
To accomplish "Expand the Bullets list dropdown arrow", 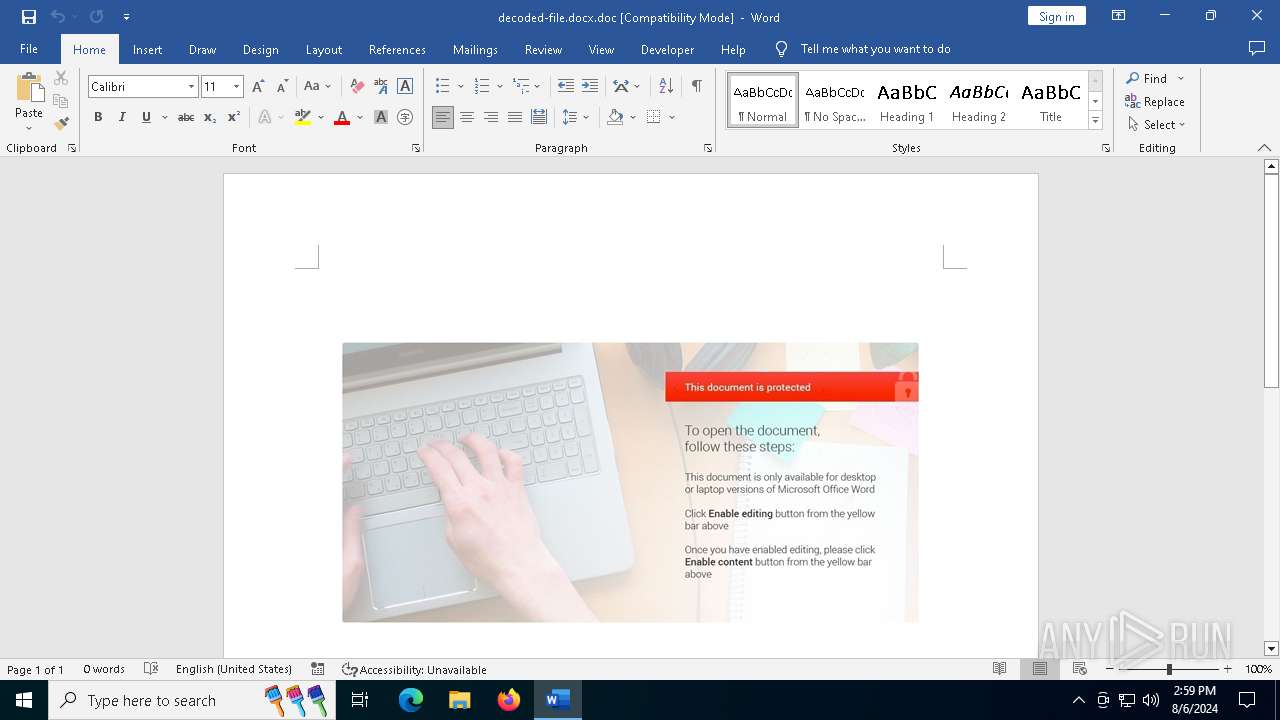I will click(x=460, y=87).
